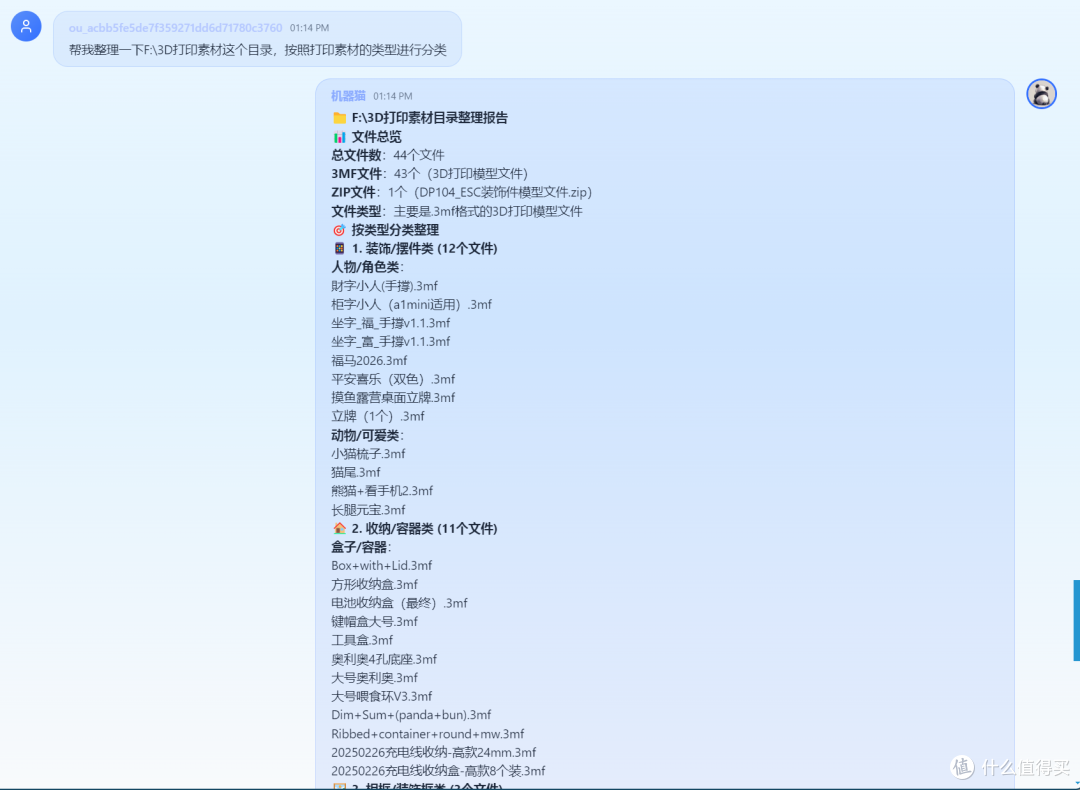This screenshot has height=790, width=1080.
Task: Click file 键帽盒大号.3mf
Action: point(375,621)
